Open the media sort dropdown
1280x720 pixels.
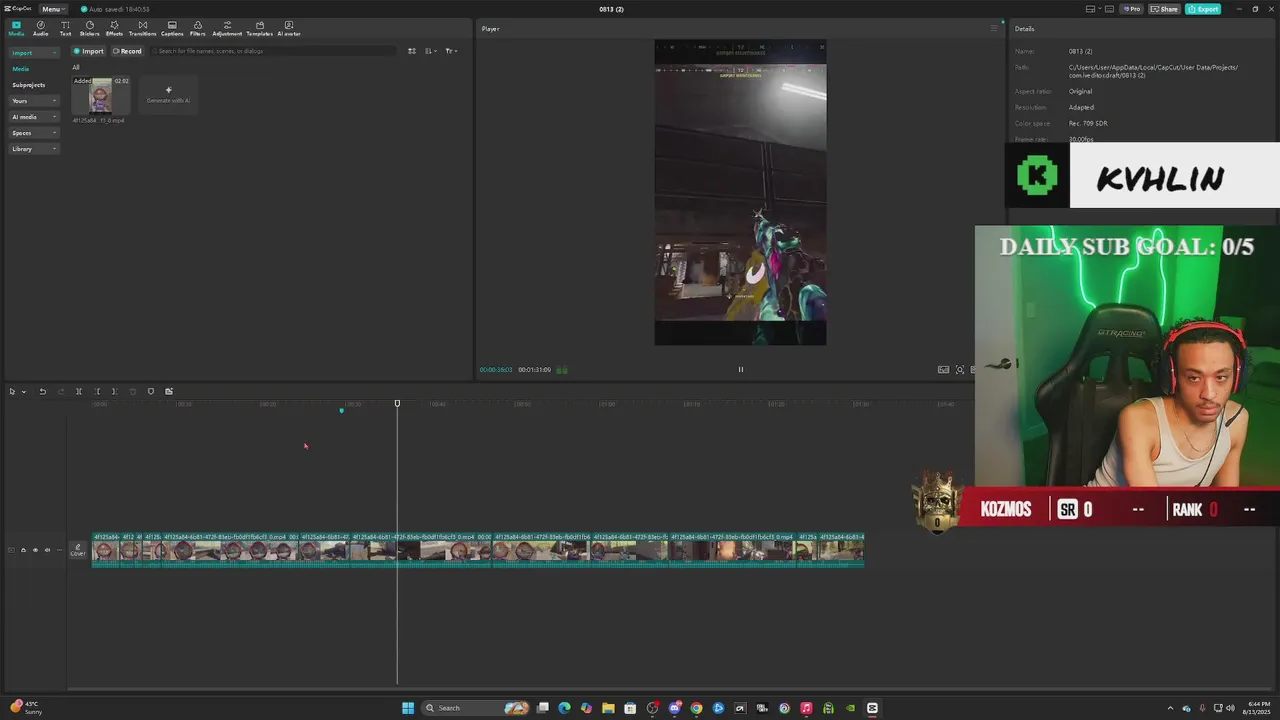pos(430,51)
